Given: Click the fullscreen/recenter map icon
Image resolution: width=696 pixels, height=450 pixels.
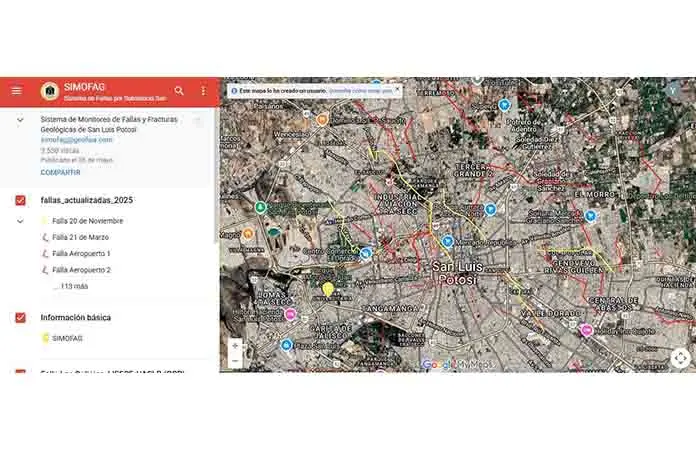Looking at the screenshot, I should tap(680, 357).
